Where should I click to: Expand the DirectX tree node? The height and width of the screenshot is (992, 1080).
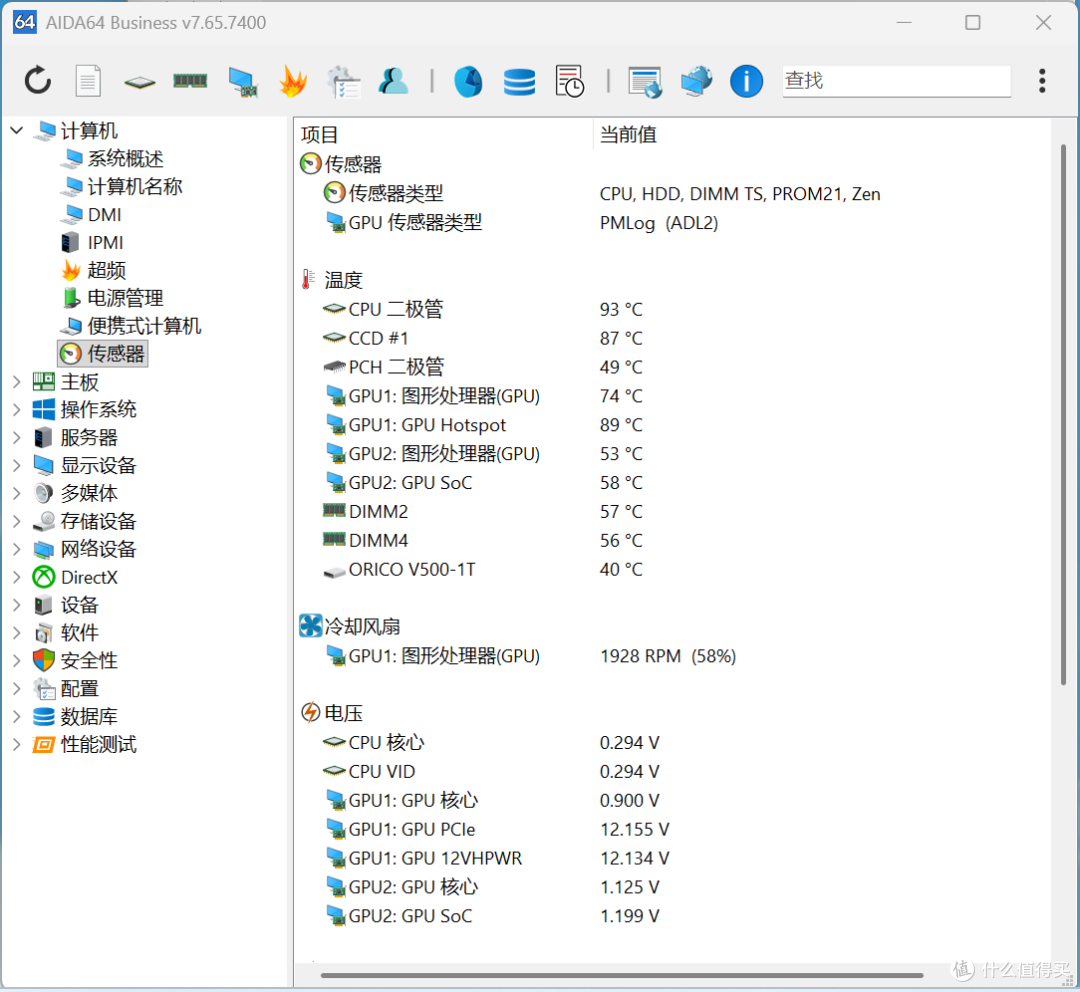coord(17,577)
